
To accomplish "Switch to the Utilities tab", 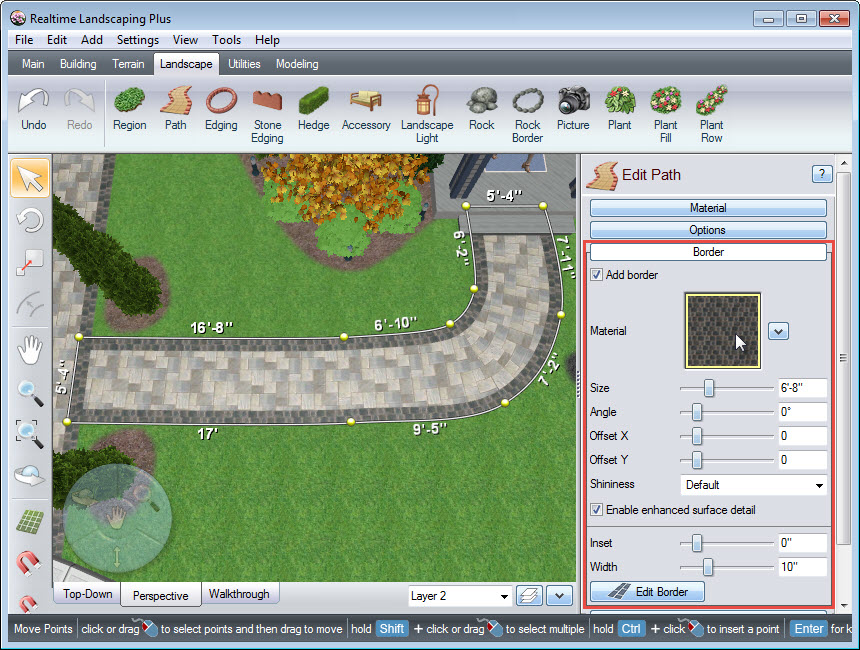I will [x=244, y=64].
